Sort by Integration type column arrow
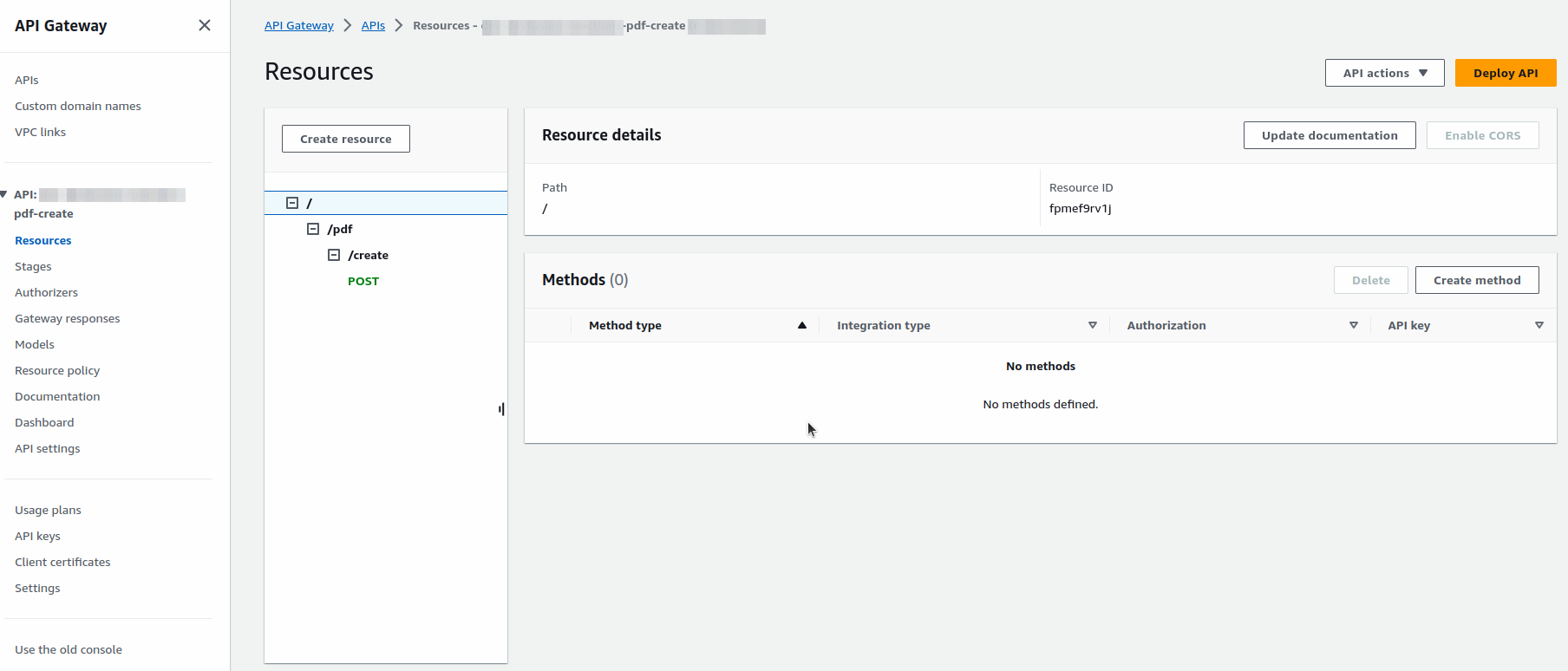The image size is (1568, 671). tap(1093, 325)
